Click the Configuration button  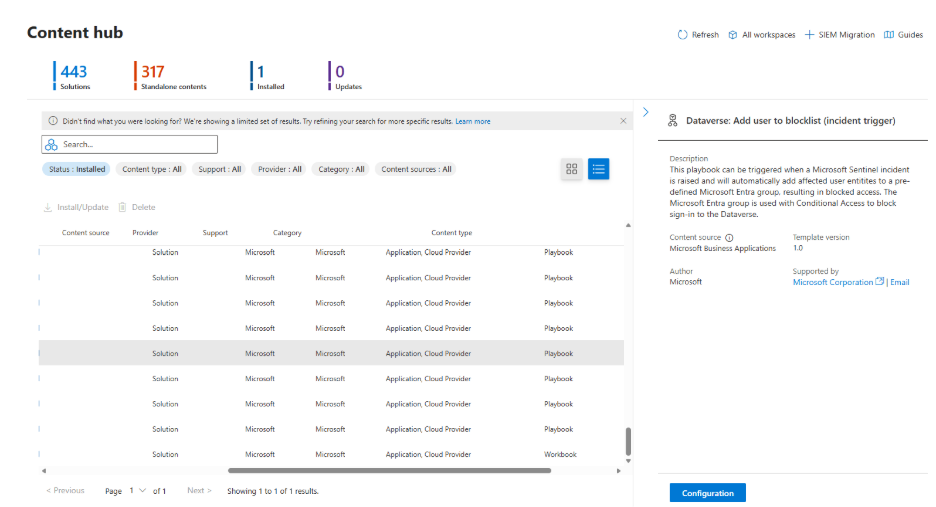[707, 493]
